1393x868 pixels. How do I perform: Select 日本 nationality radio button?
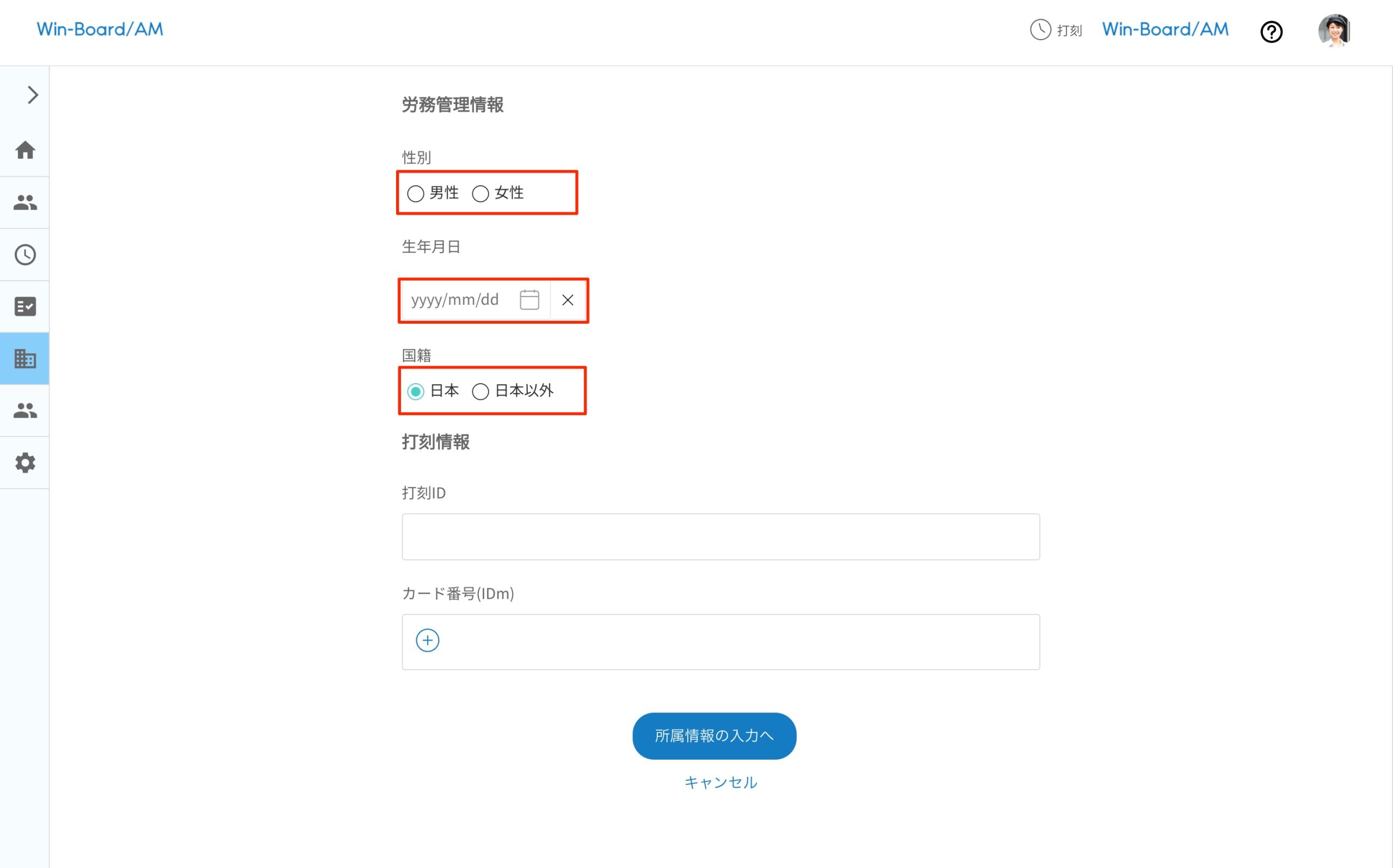416,391
